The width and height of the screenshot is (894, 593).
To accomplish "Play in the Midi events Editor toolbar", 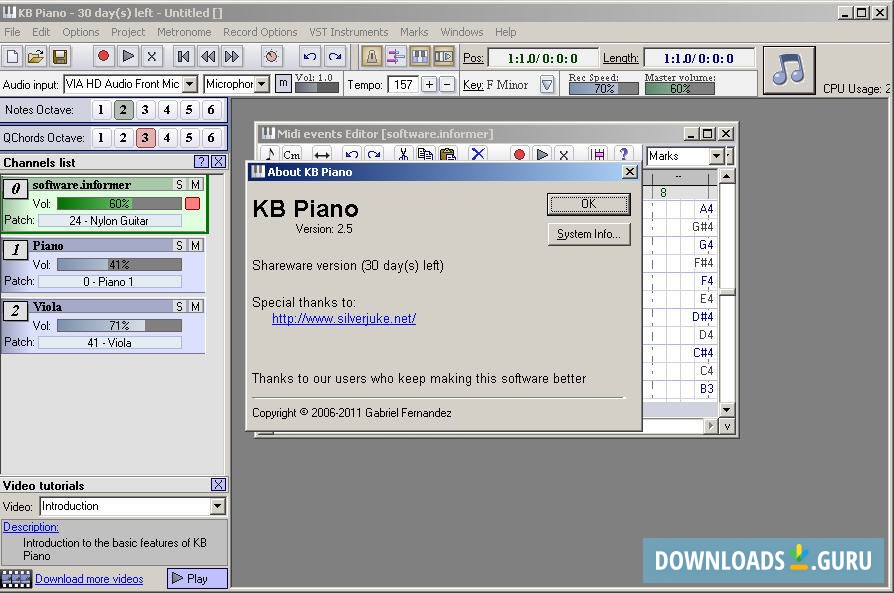I will (x=542, y=155).
